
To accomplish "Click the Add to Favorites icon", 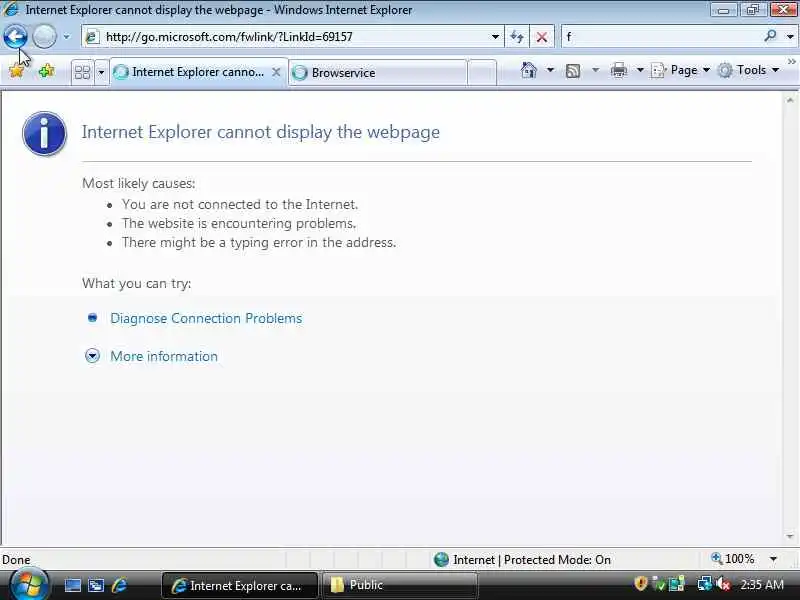I will click(46, 71).
